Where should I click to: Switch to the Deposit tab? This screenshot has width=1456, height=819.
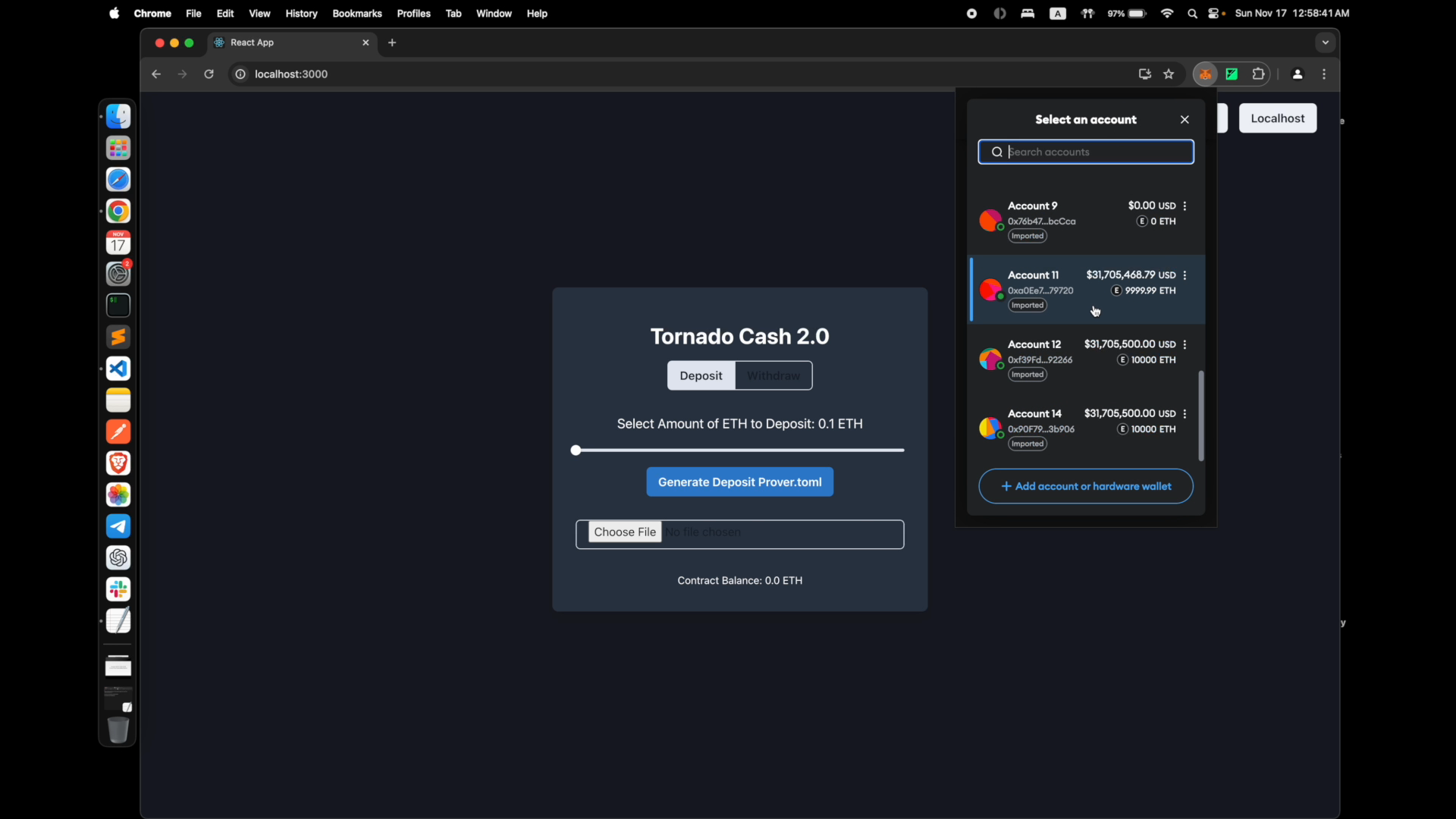701,375
